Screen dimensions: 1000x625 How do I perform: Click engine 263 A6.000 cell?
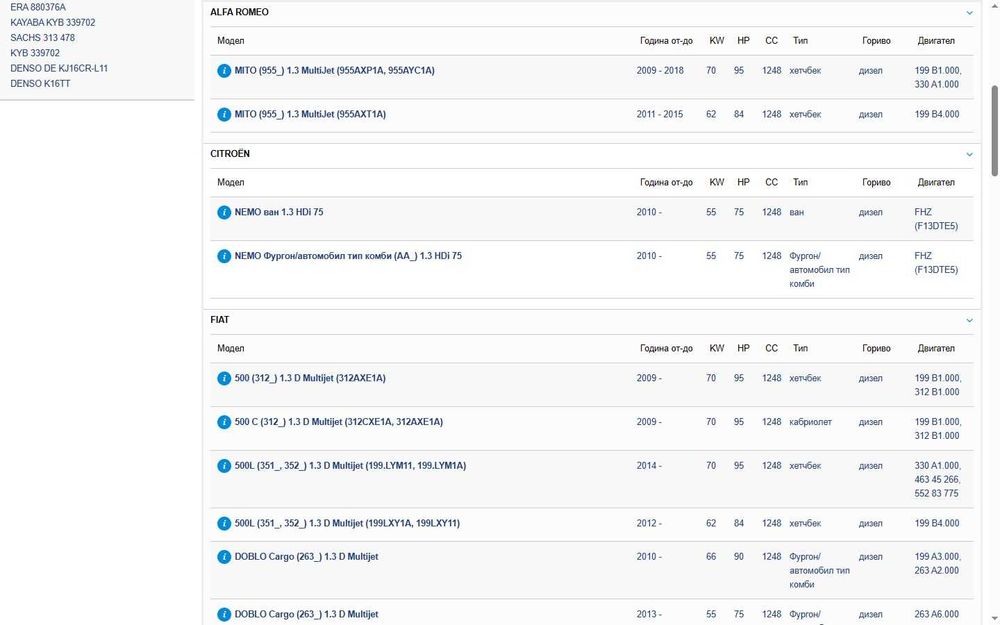(937, 615)
